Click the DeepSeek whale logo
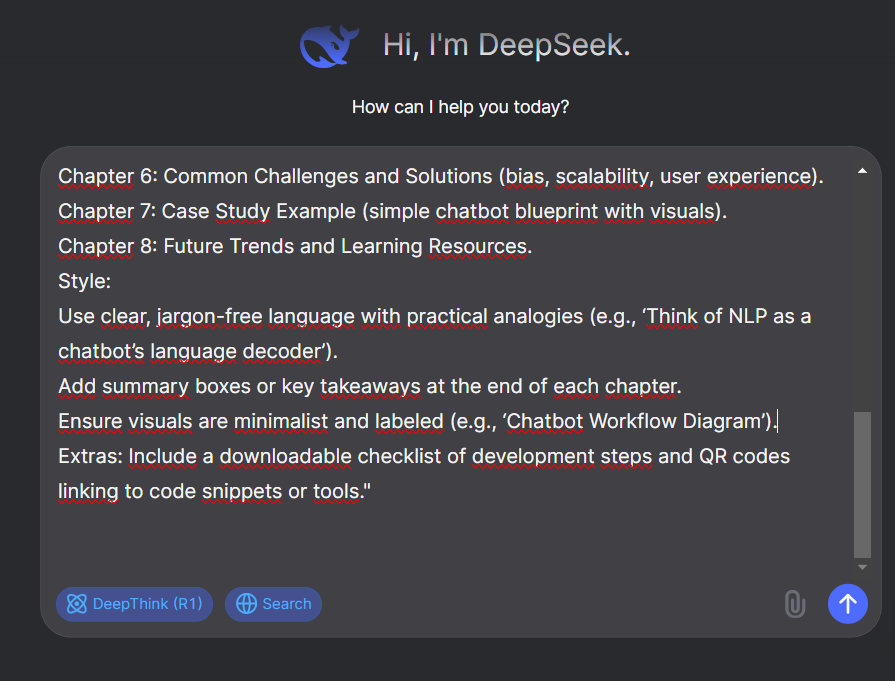 (329, 46)
